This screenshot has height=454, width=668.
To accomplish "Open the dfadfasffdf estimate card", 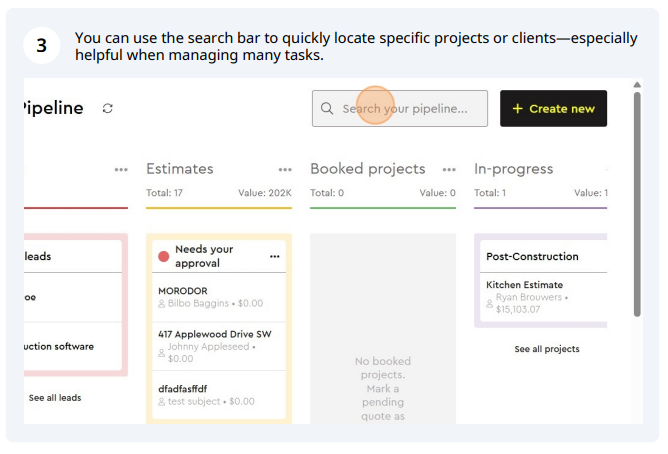I will tap(219, 395).
